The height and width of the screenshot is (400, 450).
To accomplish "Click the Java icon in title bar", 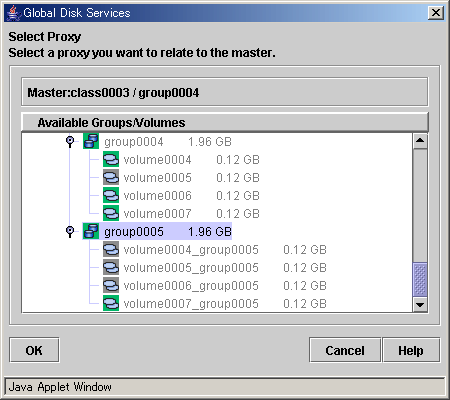I will [13, 13].
